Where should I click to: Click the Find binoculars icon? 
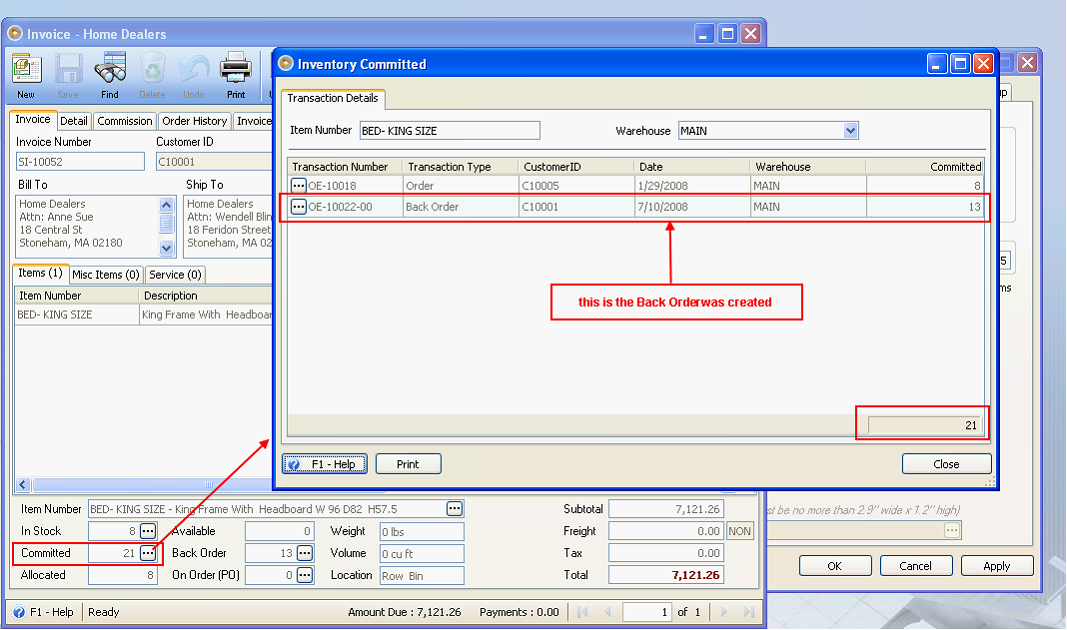[109, 74]
